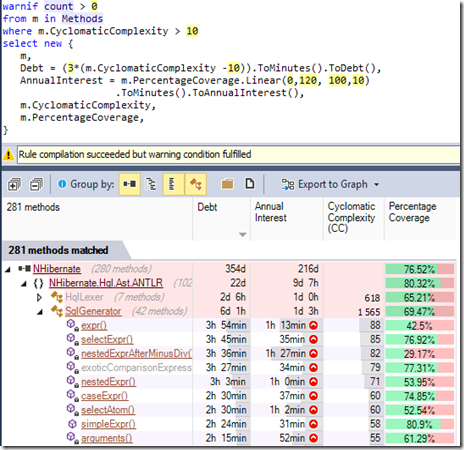Click the '1 565' complexity value
This screenshot has width=464, height=450.
point(369,312)
